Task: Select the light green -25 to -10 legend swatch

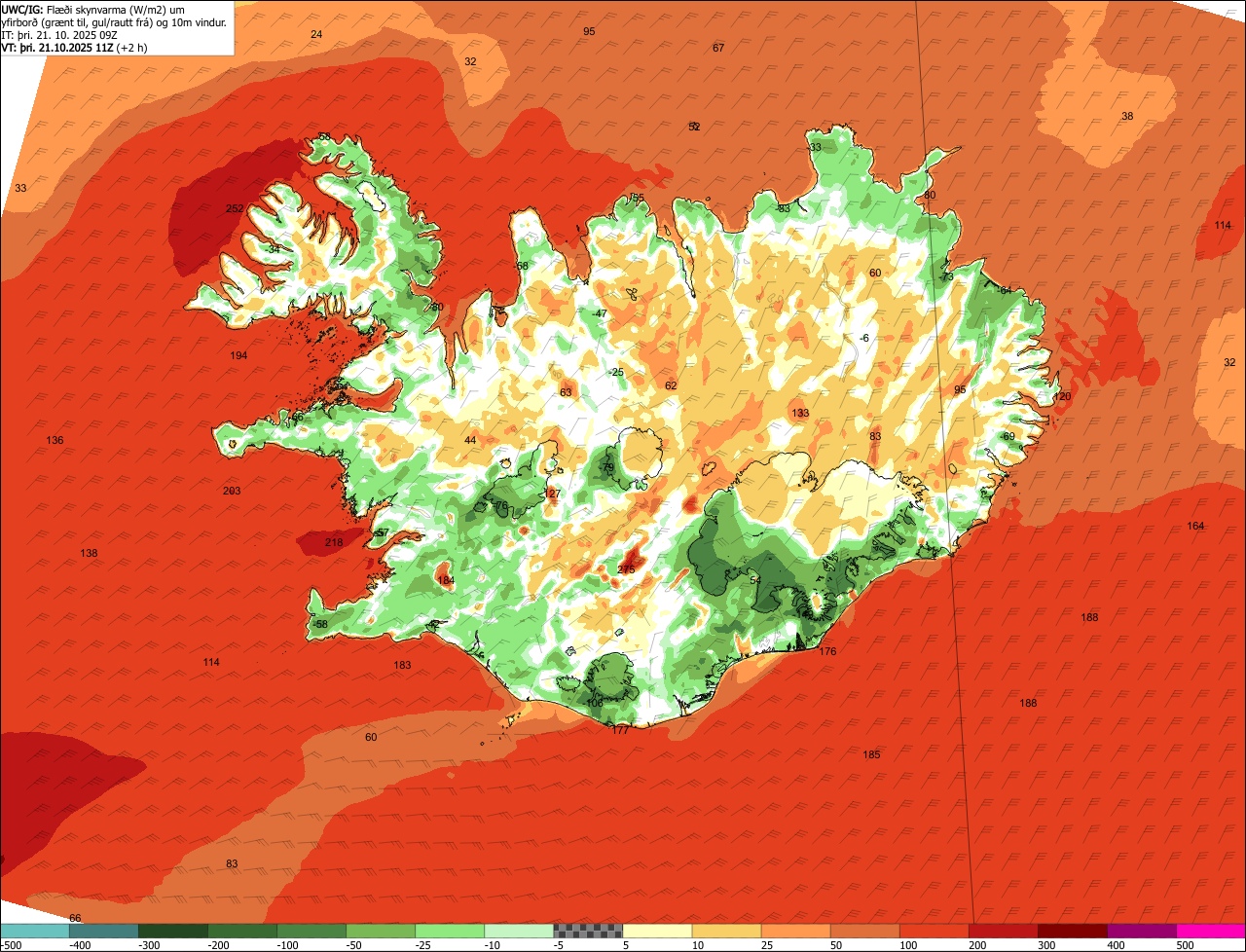Action: [450, 930]
